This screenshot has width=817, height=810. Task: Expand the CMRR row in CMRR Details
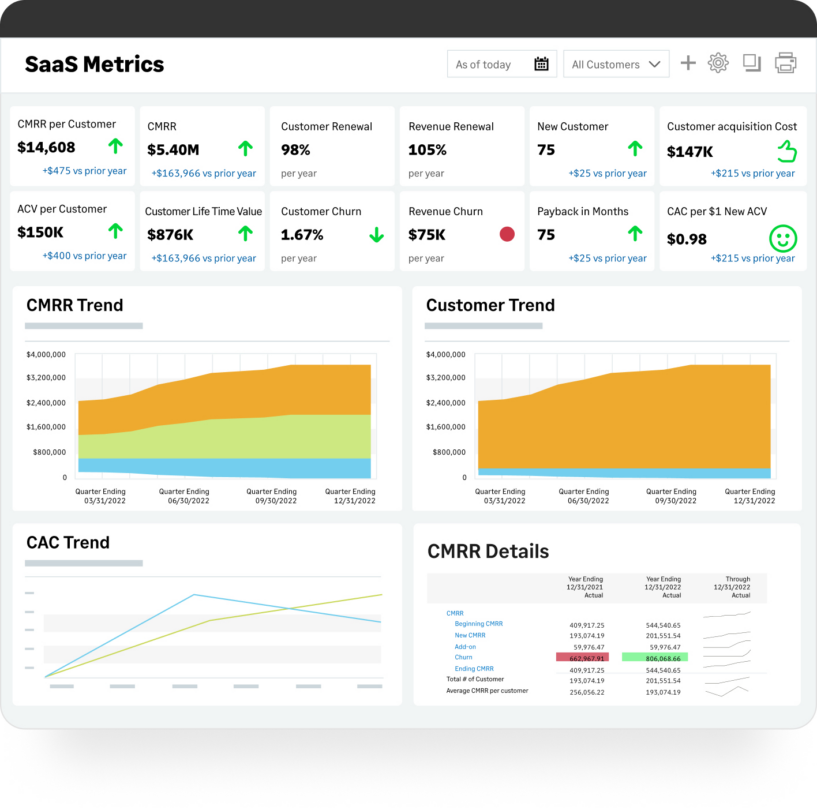pyautogui.click(x=455, y=613)
